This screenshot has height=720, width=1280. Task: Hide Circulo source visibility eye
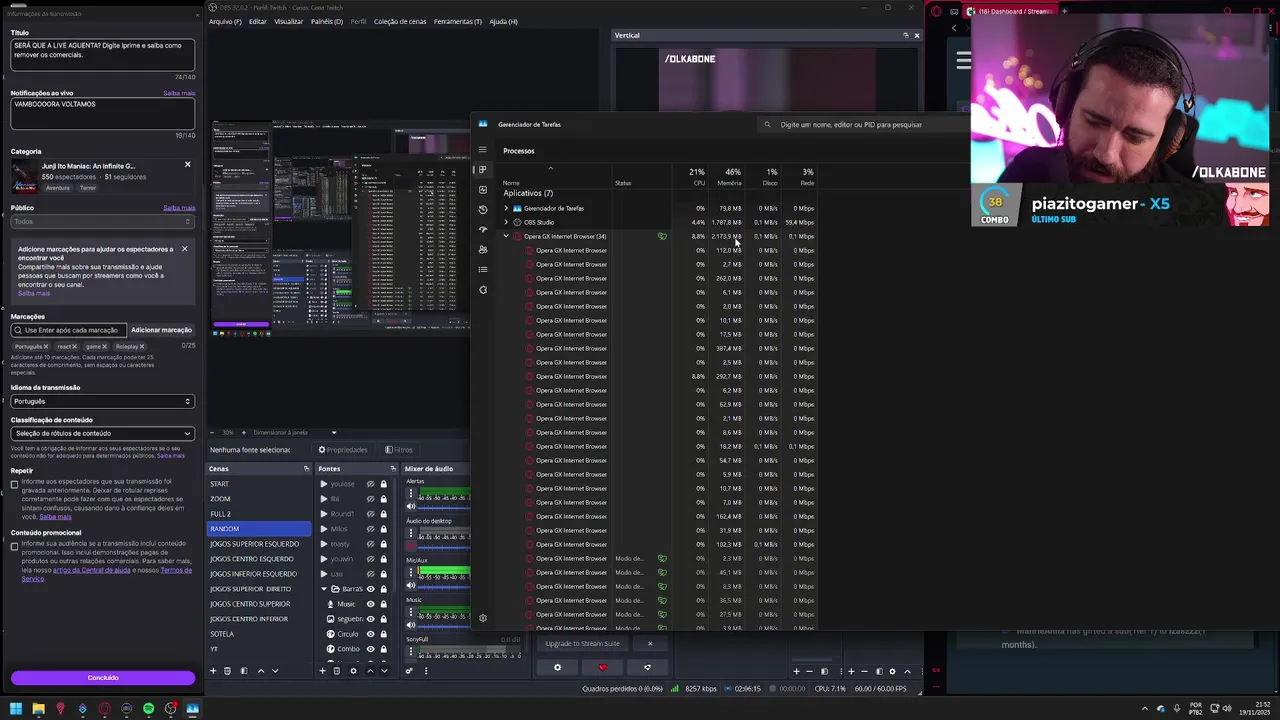tap(370, 634)
